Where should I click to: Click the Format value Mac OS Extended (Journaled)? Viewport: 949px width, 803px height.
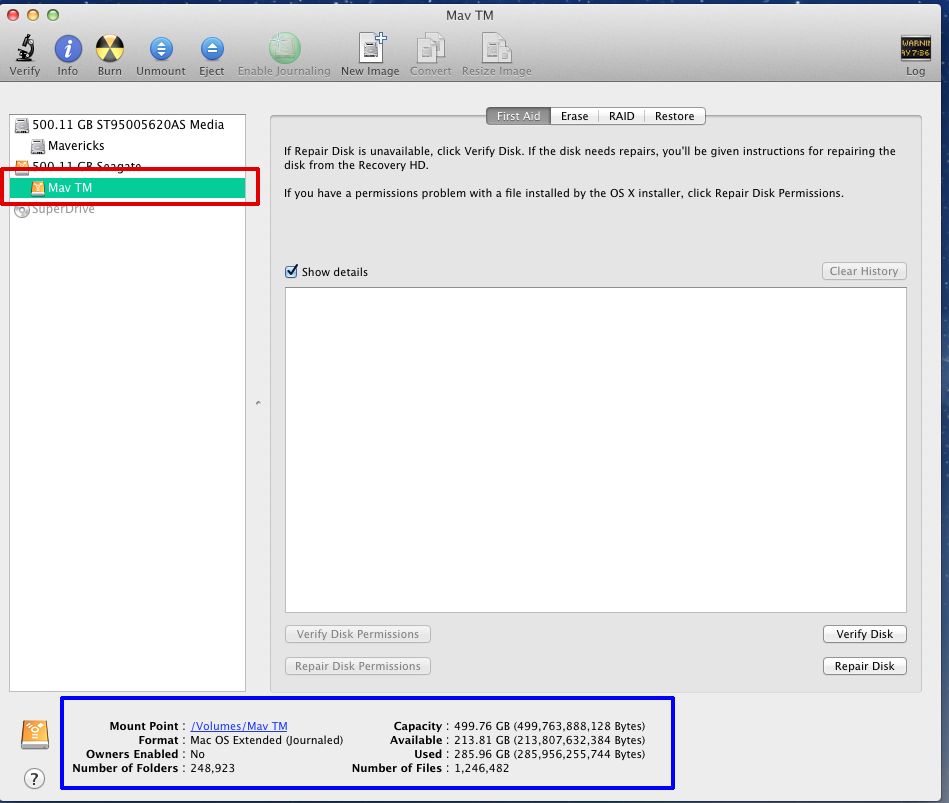267,740
